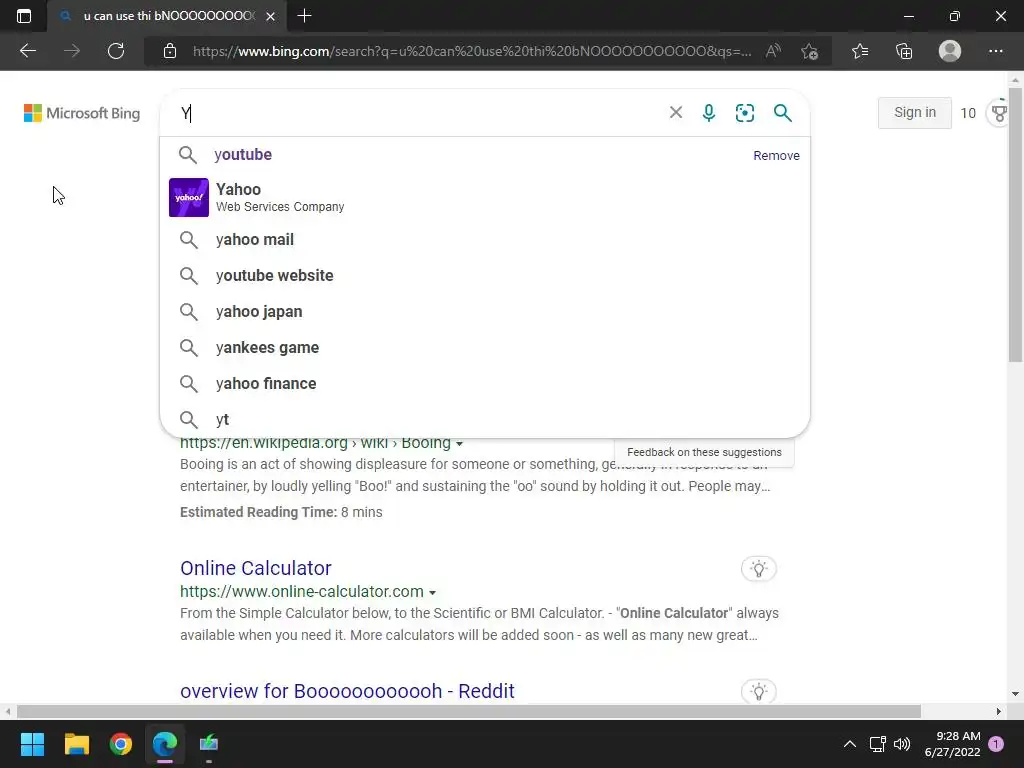Open the browser profile avatar

950,51
